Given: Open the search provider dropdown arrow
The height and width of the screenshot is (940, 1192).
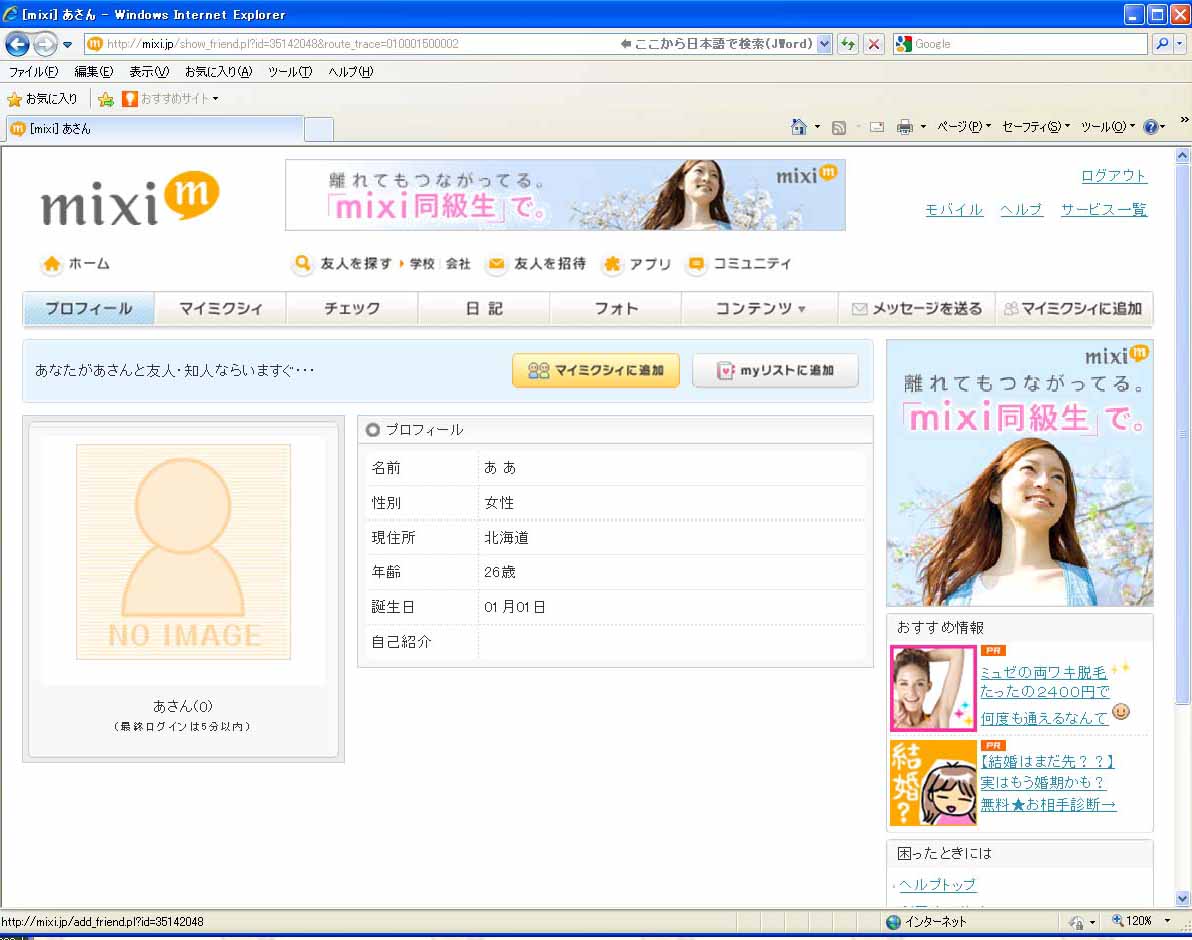Looking at the screenshot, I should (1180, 44).
